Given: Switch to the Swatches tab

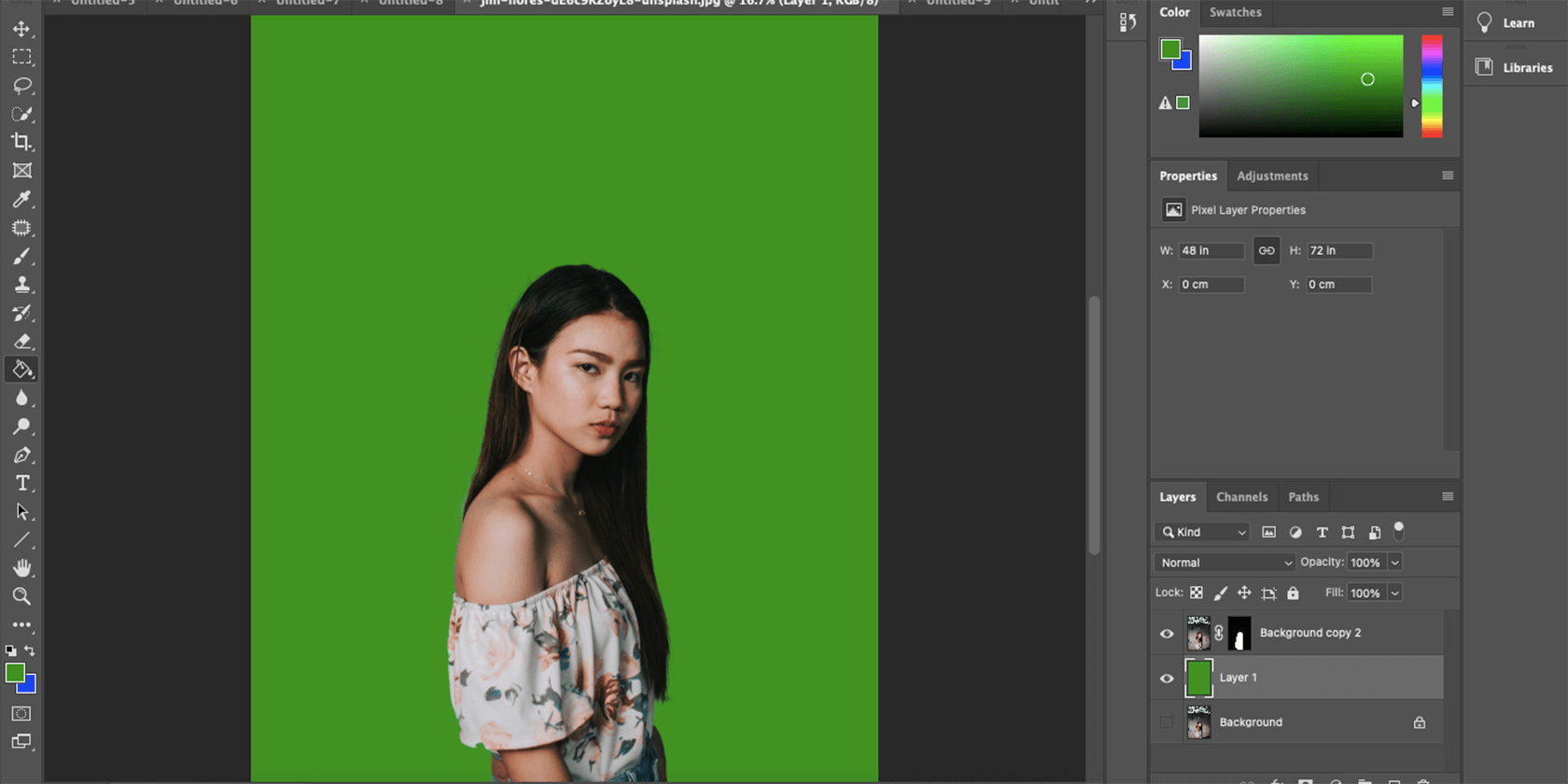Looking at the screenshot, I should 1235,12.
